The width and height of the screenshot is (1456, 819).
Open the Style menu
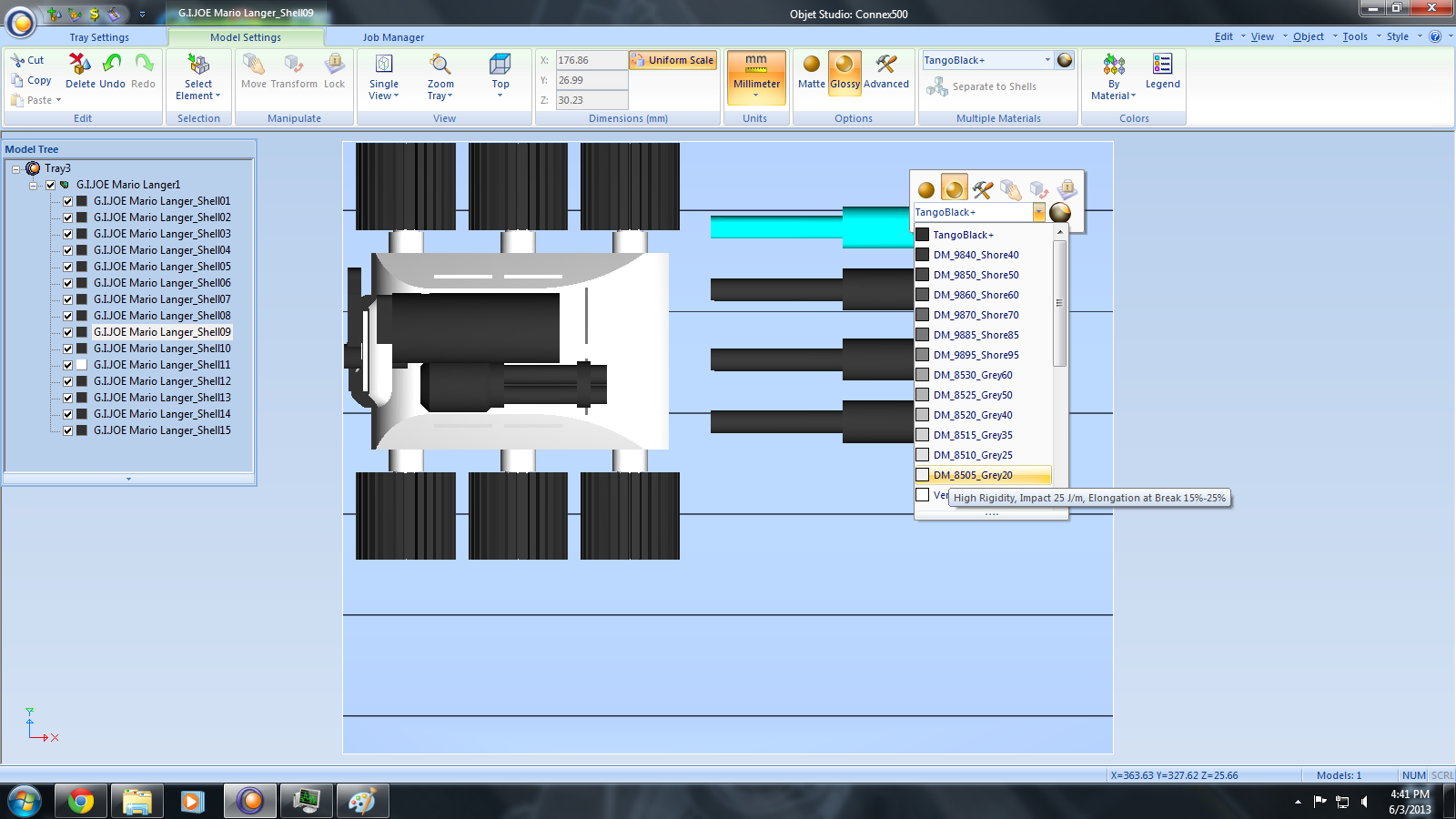(x=1398, y=36)
